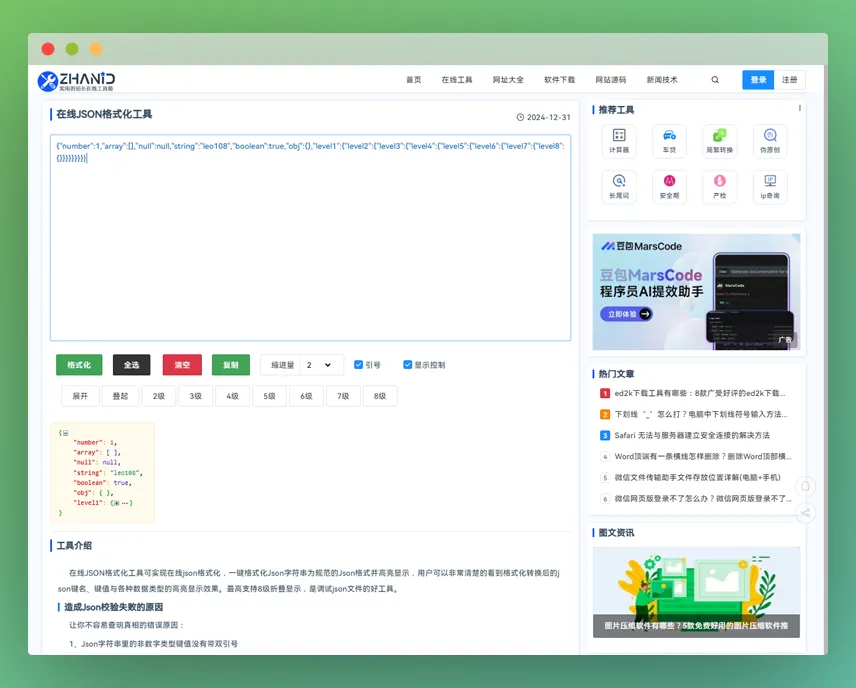Screen dimensions: 856x688
Task: Open the 网址大全 menu item
Action: pos(507,79)
